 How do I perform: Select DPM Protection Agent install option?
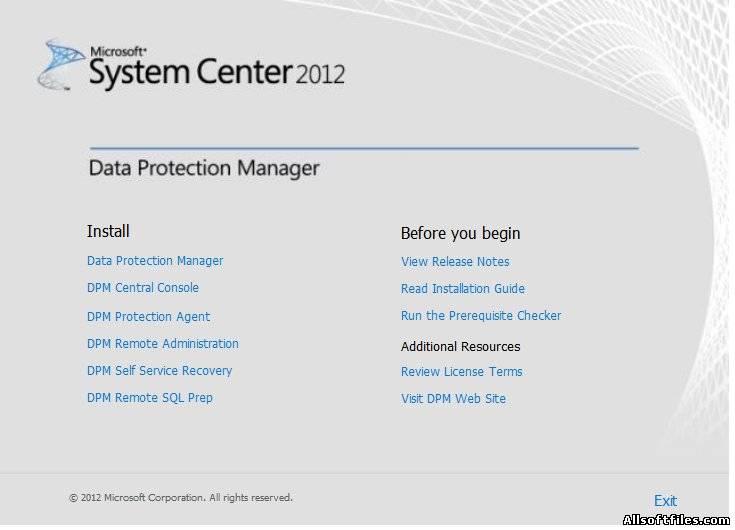click(x=148, y=317)
